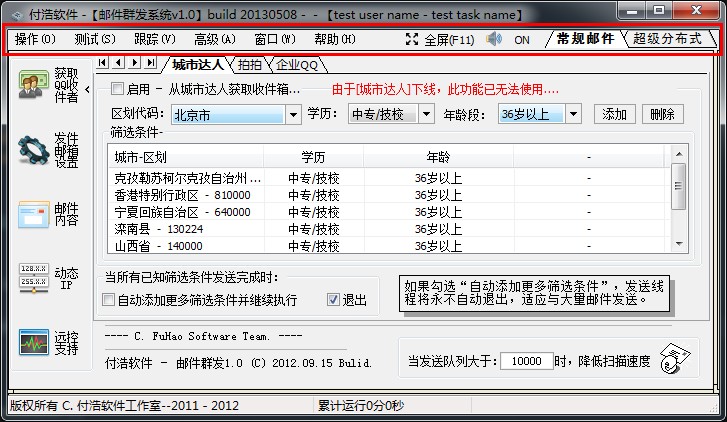
Task: Open the 高级(A) menu
Action: click(215, 39)
